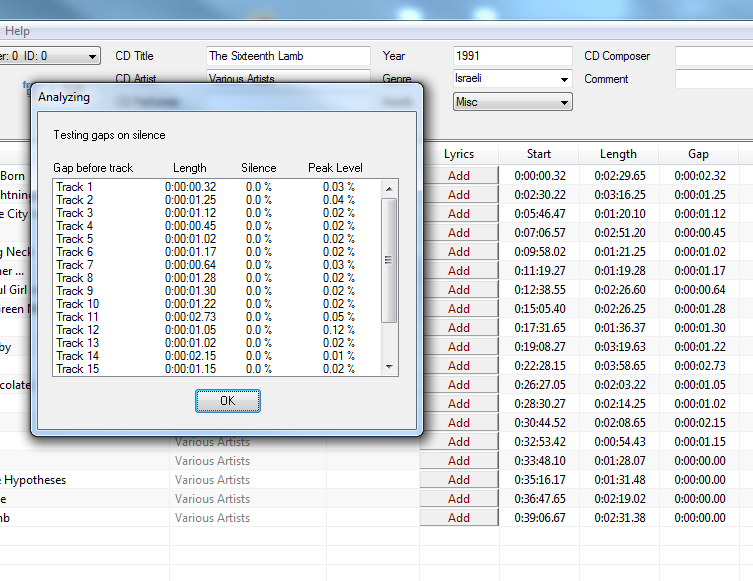Add lyrics for track starting 0:11:19.27
This screenshot has height=581, width=753.
coord(459,271)
